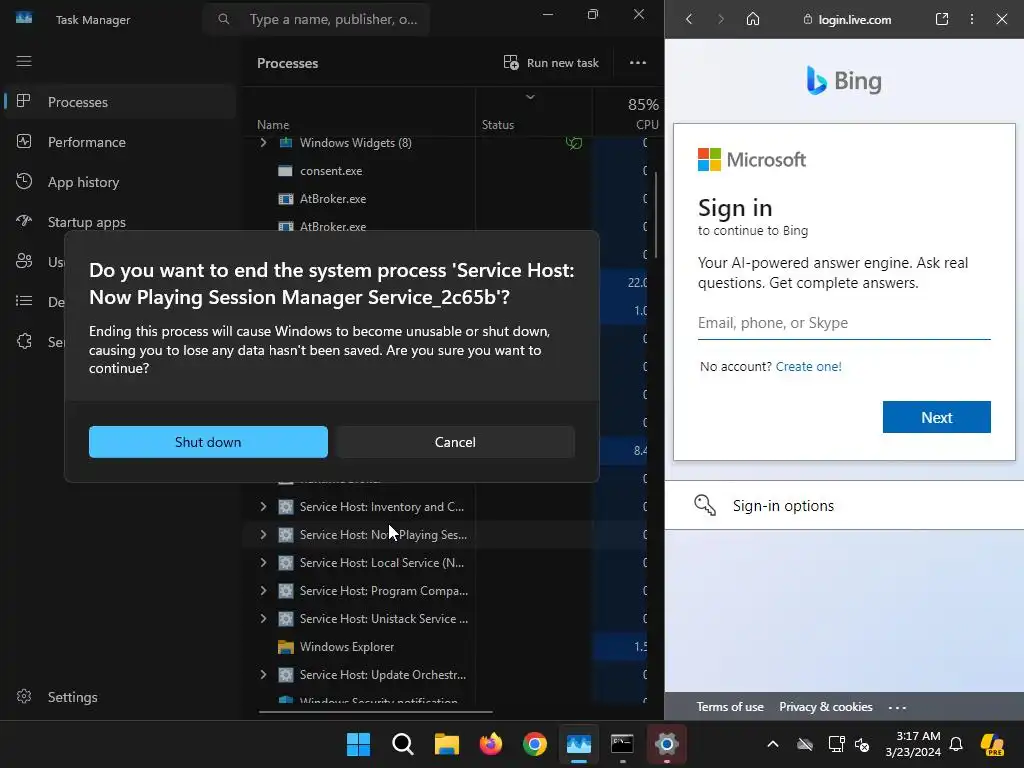Focus the Task Manager search box
Screen dimensions: 1024x768
coord(316,20)
